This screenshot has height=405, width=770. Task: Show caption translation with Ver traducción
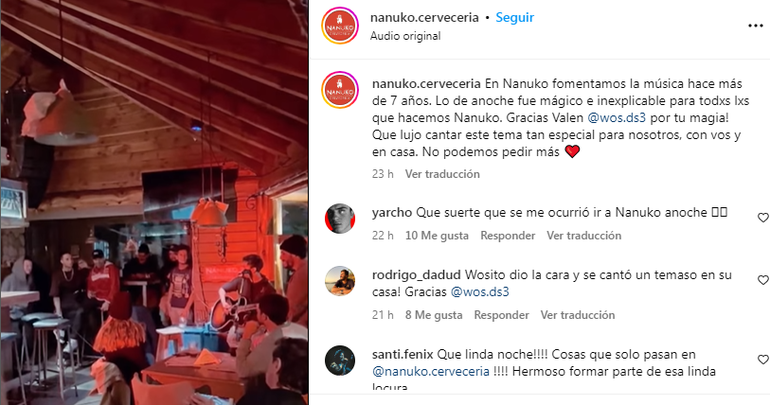click(442, 174)
